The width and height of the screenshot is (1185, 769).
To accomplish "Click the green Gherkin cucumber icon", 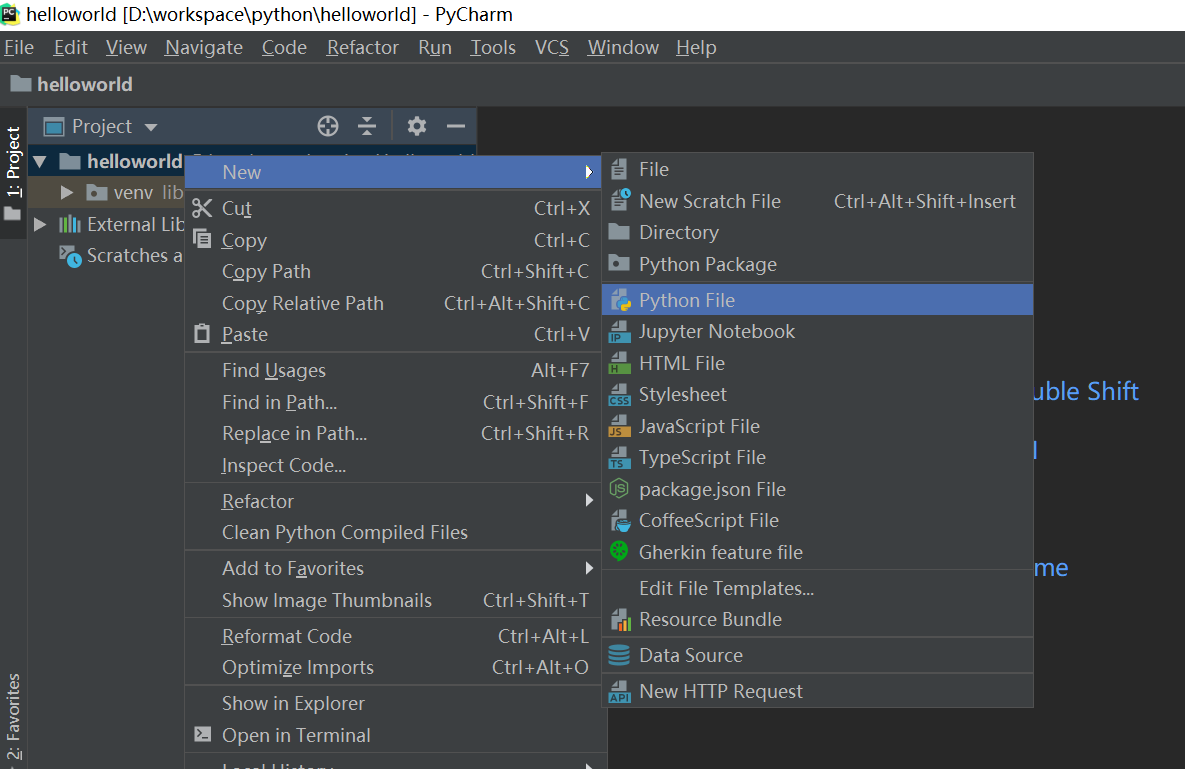I will coord(619,551).
